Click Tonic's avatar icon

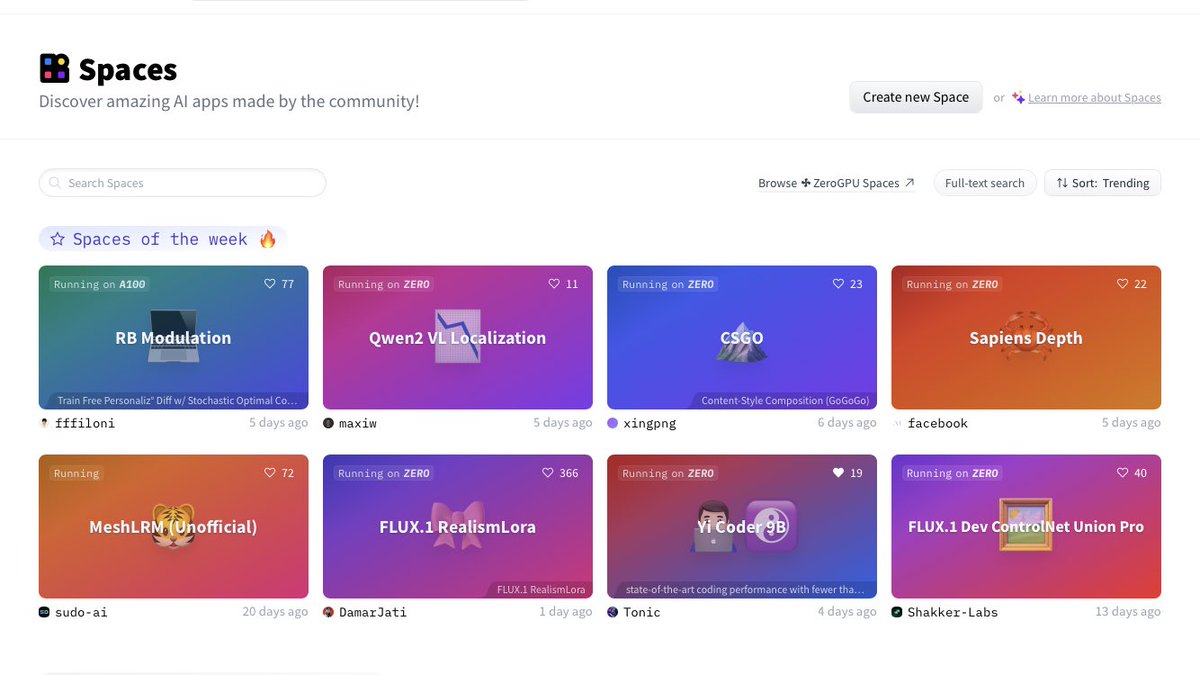tap(613, 612)
